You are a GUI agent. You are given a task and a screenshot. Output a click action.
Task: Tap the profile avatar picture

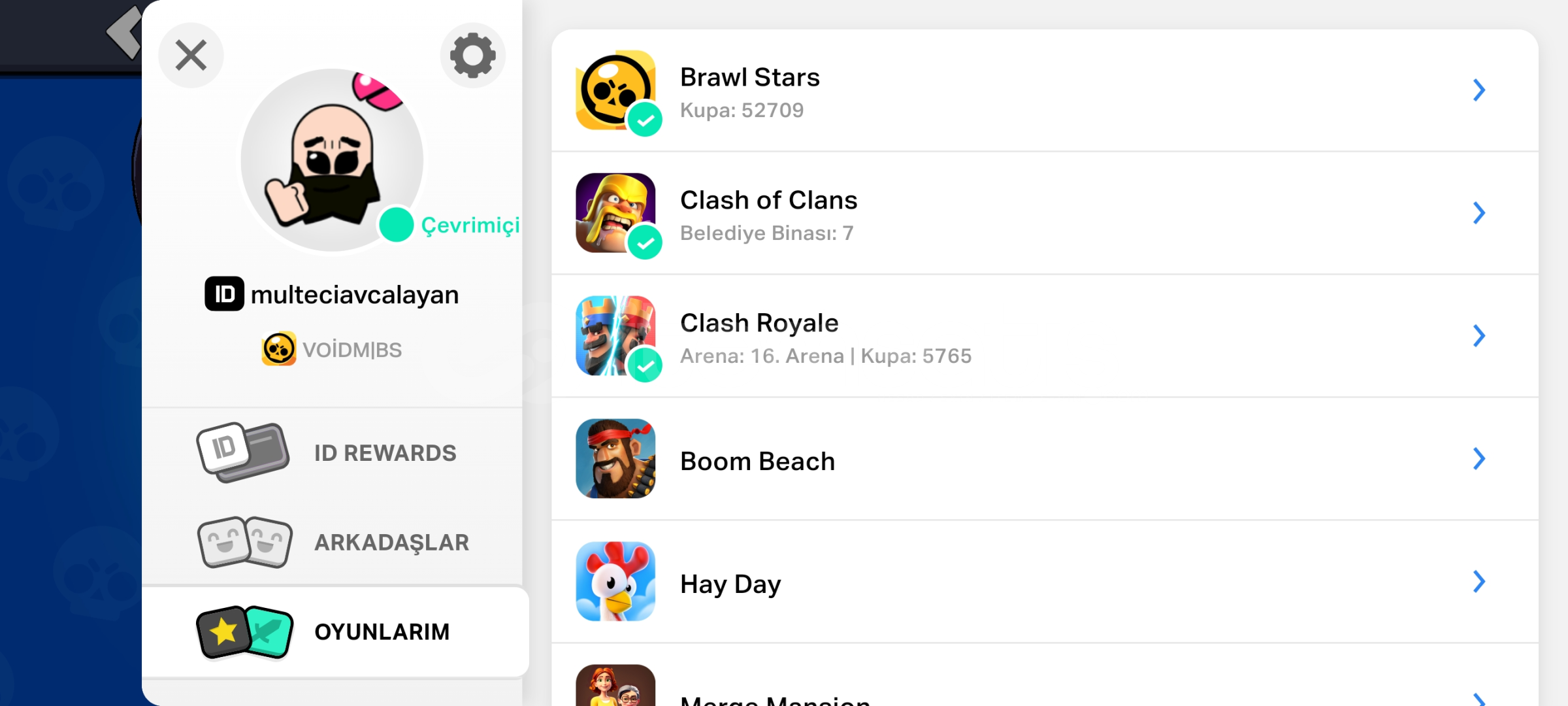[x=332, y=160]
